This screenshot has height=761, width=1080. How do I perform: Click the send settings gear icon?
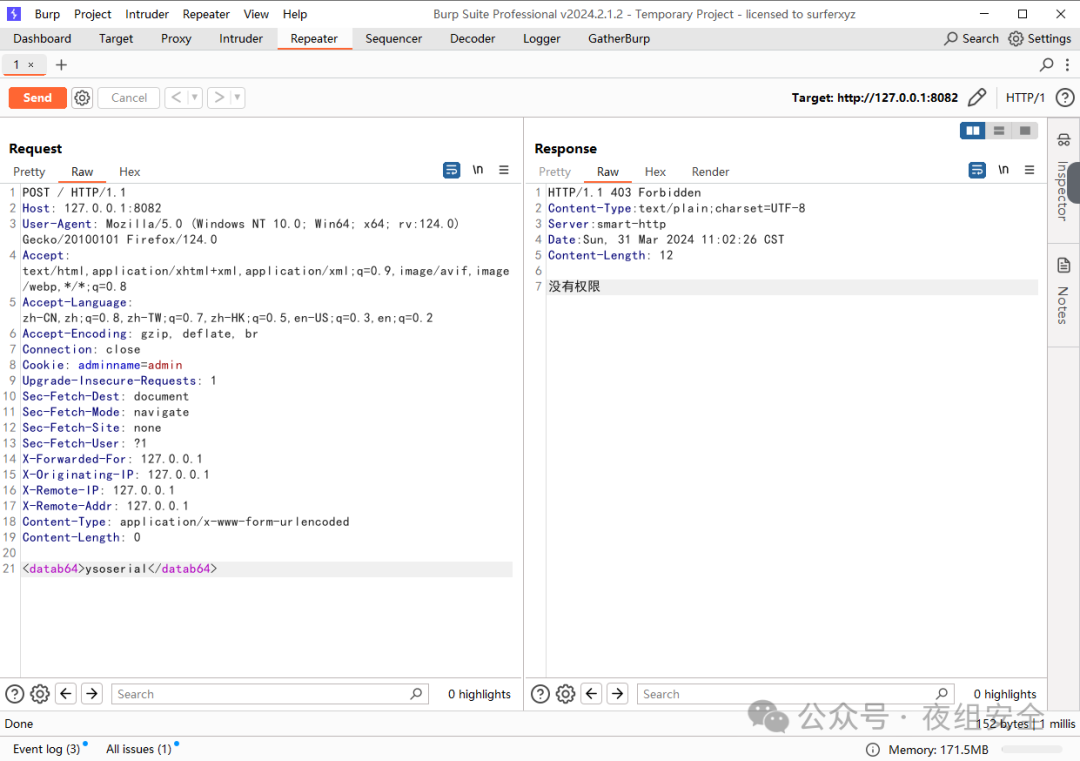pos(82,98)
